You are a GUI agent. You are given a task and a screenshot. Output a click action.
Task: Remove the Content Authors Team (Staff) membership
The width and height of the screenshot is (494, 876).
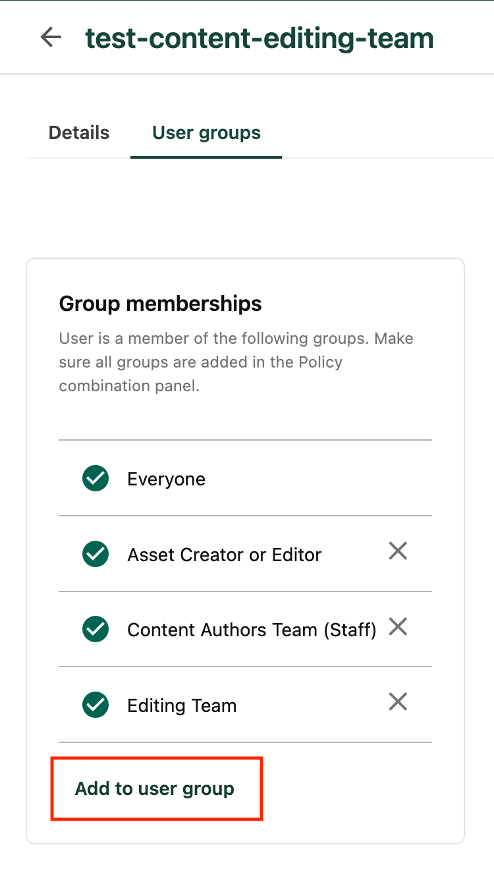pos(397,627)
